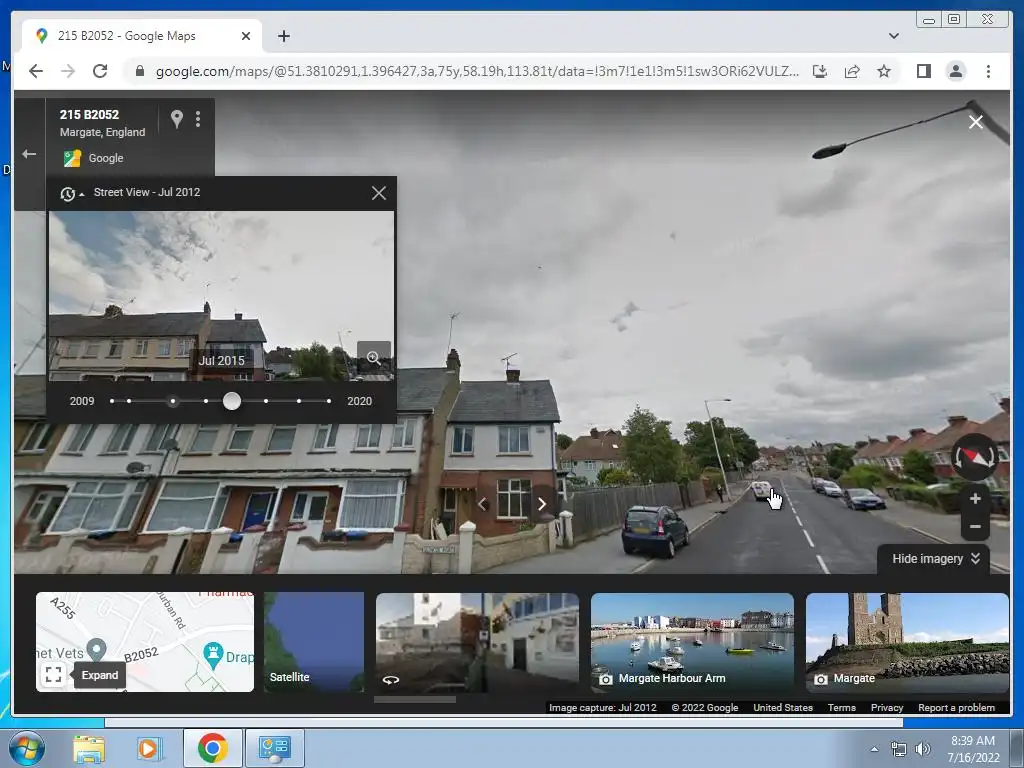Close the Street View time panel
The width and height of the screenshot is (1024, 768).
[379, 193]
